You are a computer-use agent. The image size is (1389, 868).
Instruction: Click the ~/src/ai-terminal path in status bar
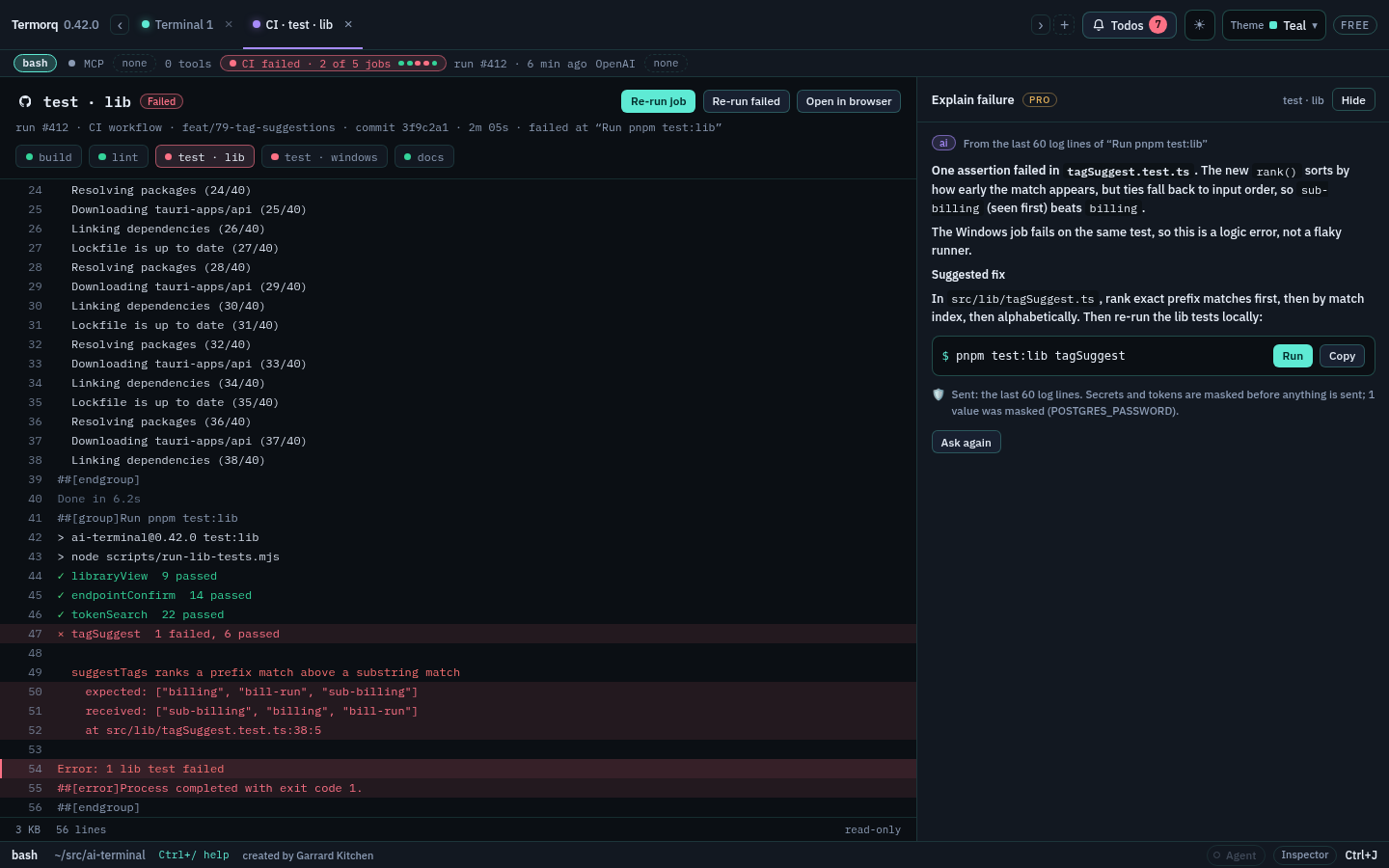point(100,855)
